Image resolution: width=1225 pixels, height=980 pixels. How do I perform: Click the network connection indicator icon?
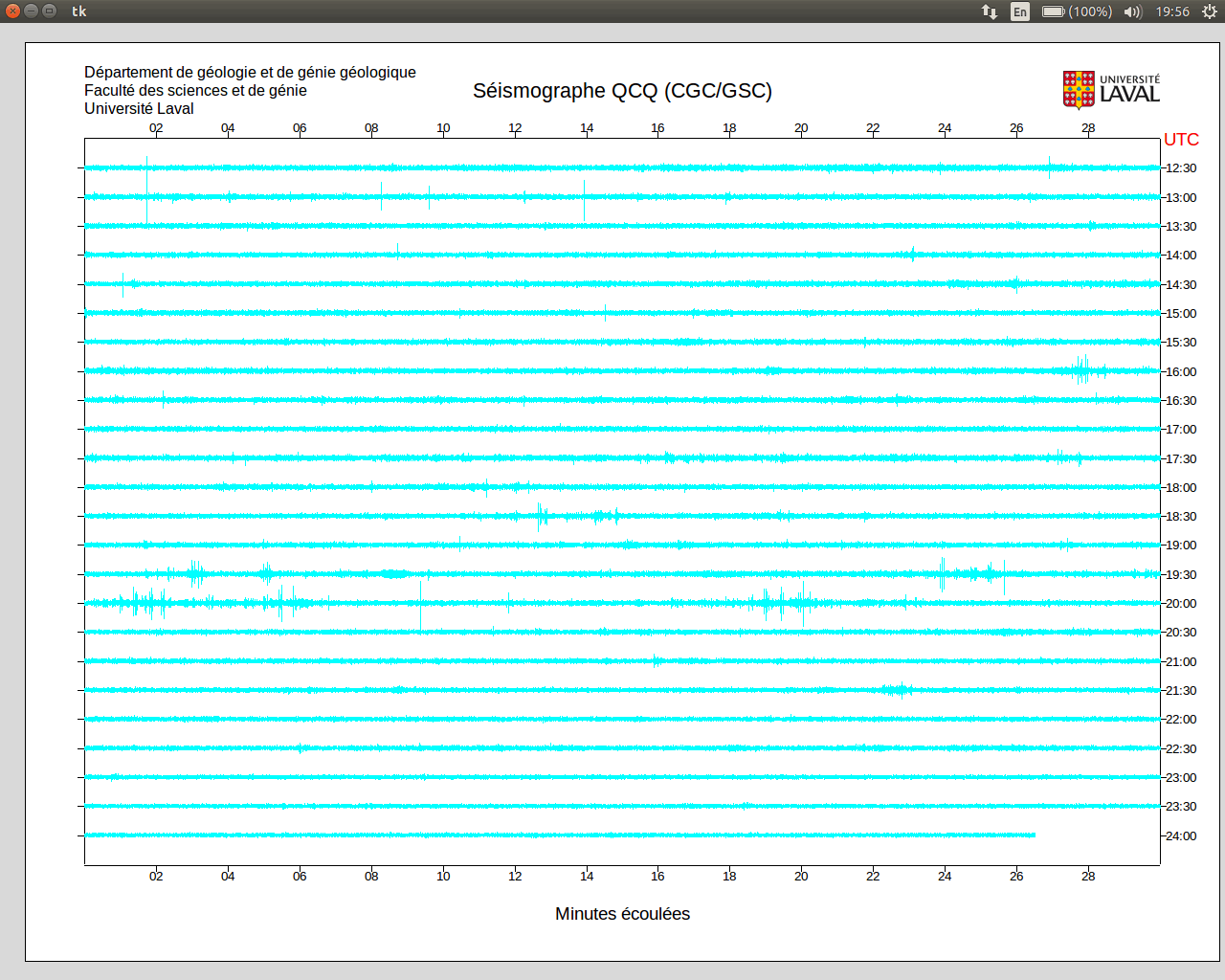click(990, 11)
